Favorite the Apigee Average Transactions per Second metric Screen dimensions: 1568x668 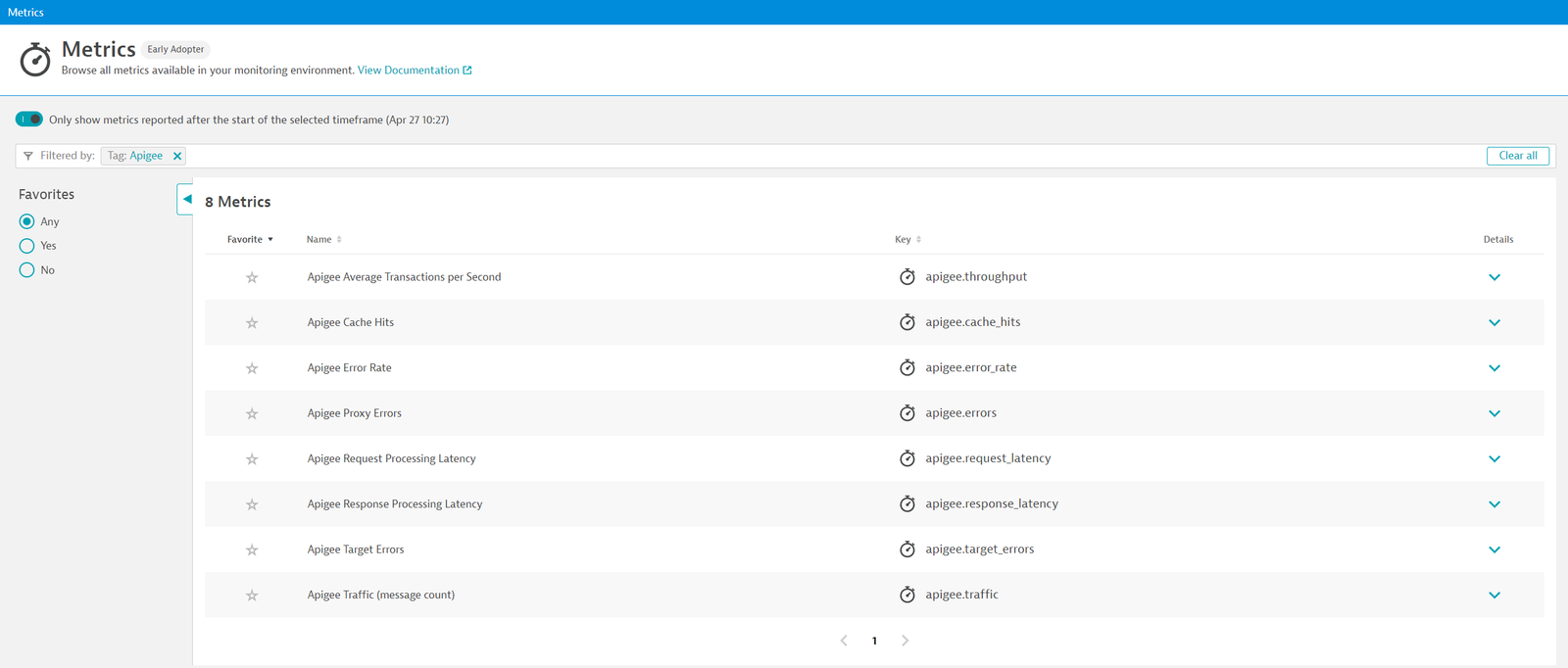[252, 277]
